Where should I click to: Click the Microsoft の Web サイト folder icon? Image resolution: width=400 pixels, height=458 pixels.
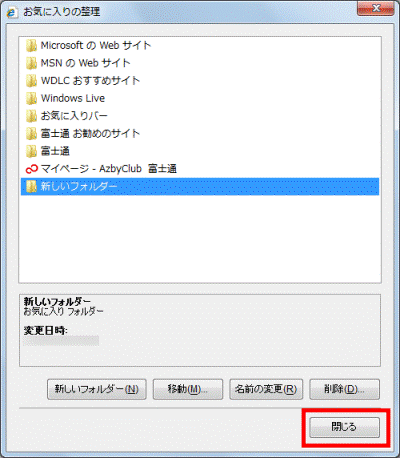coord(31,45)
